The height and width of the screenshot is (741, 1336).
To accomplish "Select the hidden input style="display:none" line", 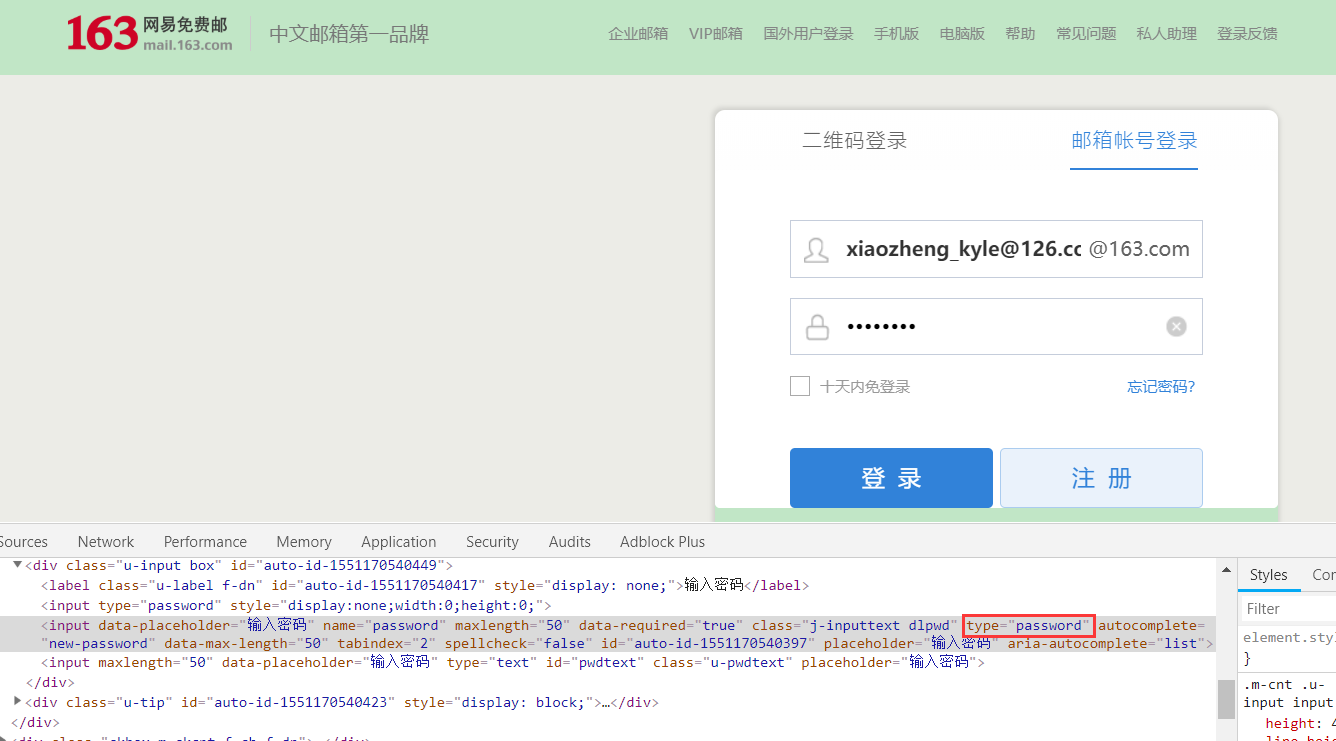I will [296, 605].
